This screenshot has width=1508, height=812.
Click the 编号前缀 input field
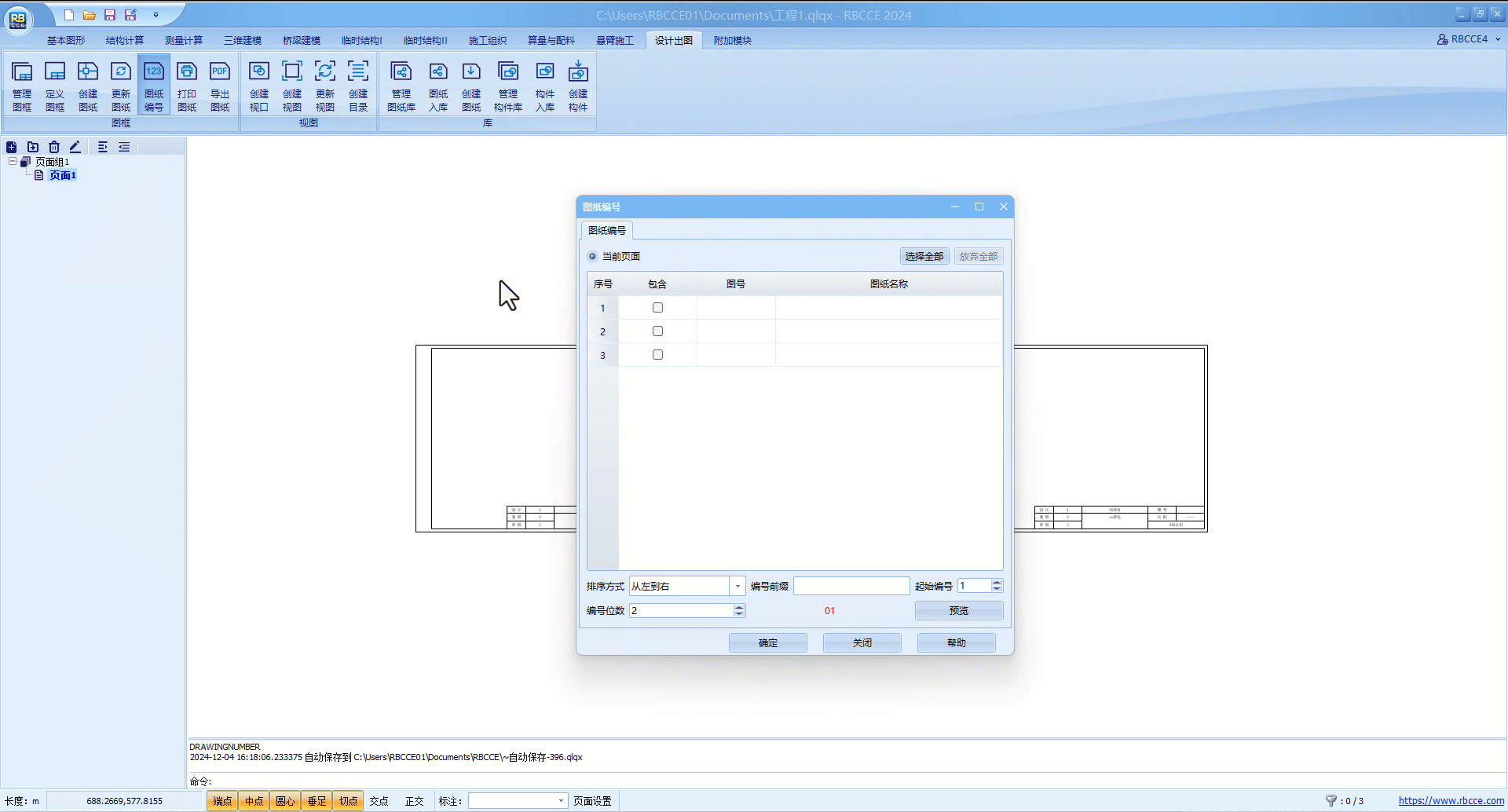pyautogui.click(x=851, y=587)
